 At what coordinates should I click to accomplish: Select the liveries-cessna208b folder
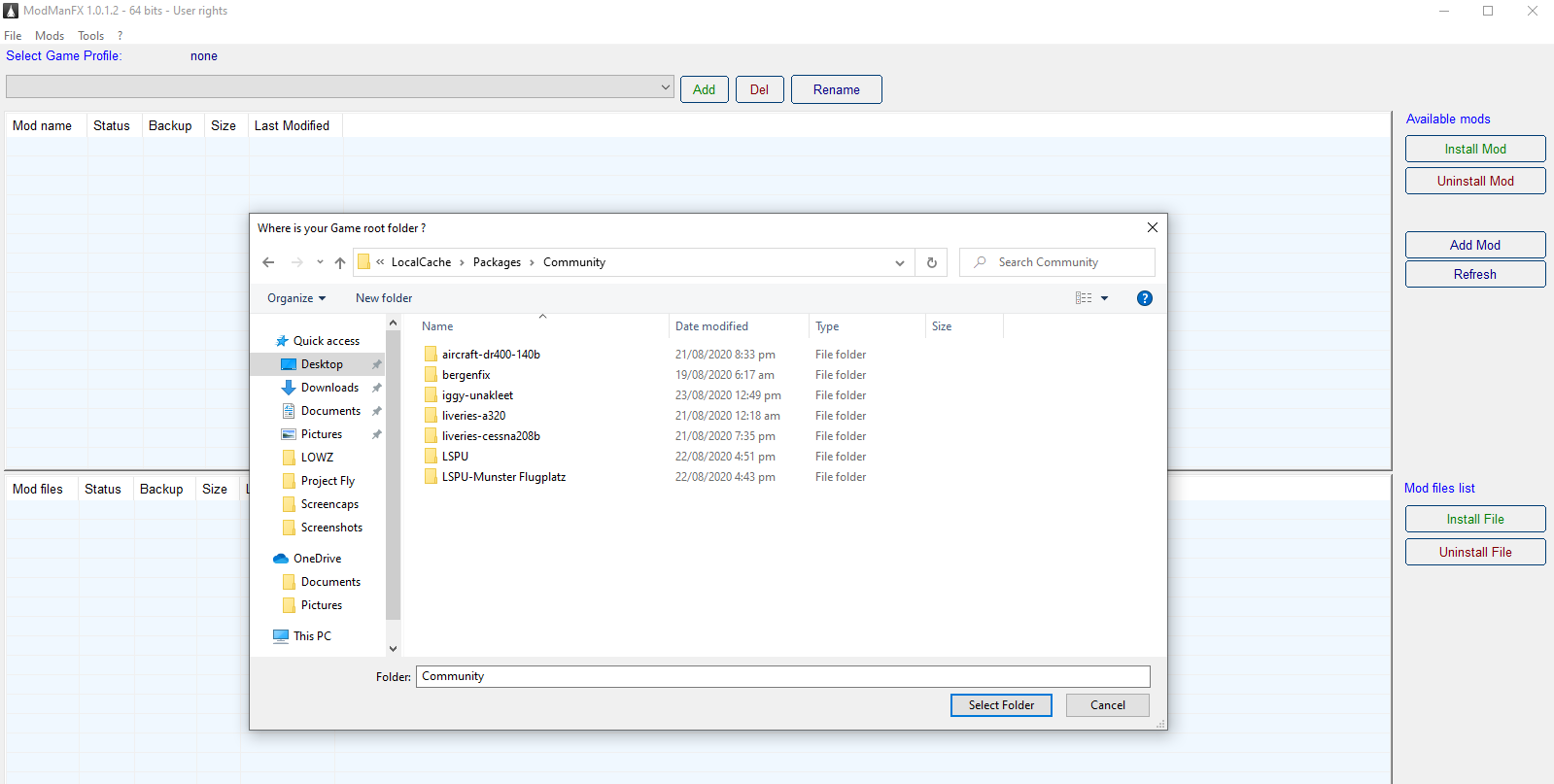pos(491,436)
